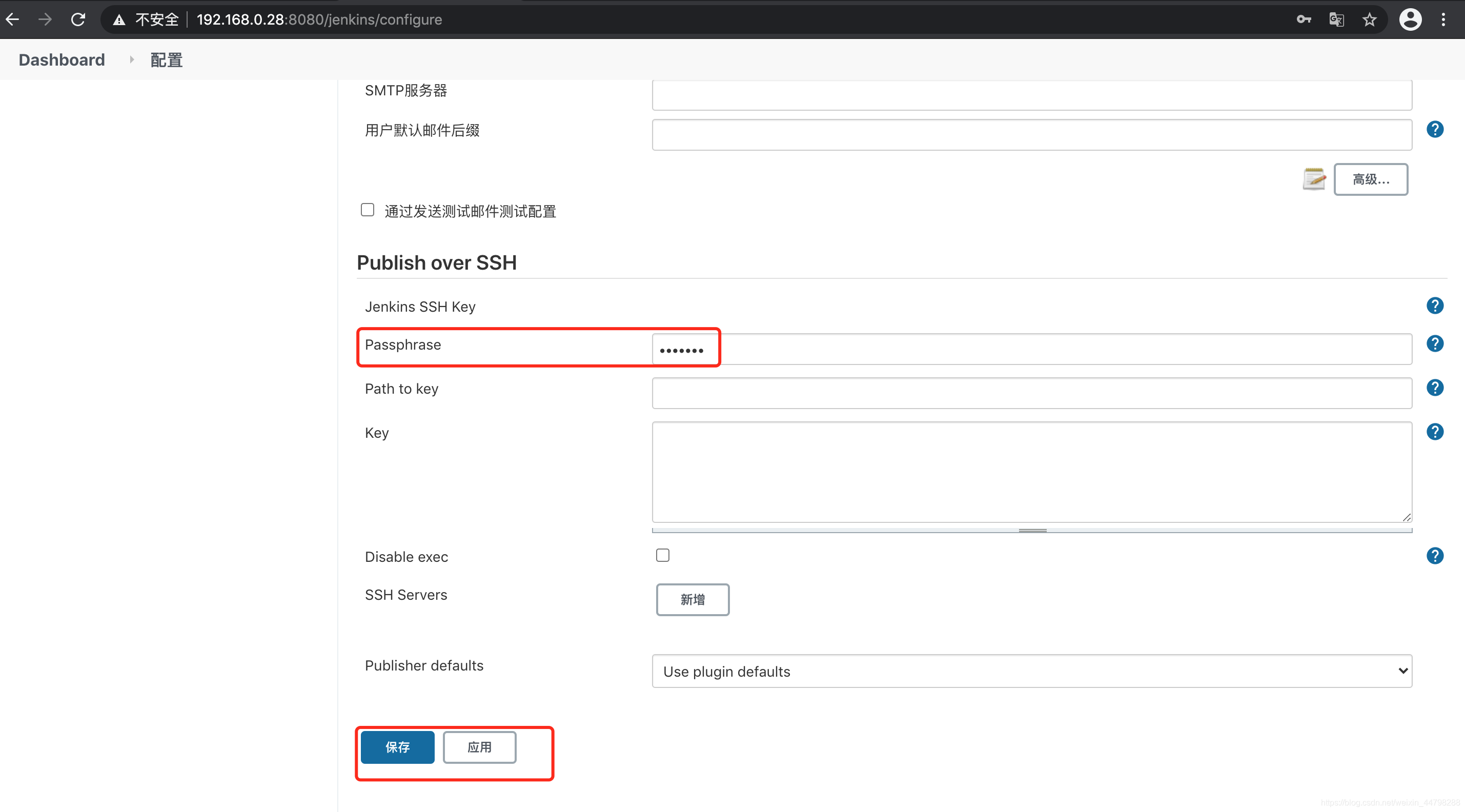Click the browser address bar URL
The image size is (1465, 812).
click(319, 20)
